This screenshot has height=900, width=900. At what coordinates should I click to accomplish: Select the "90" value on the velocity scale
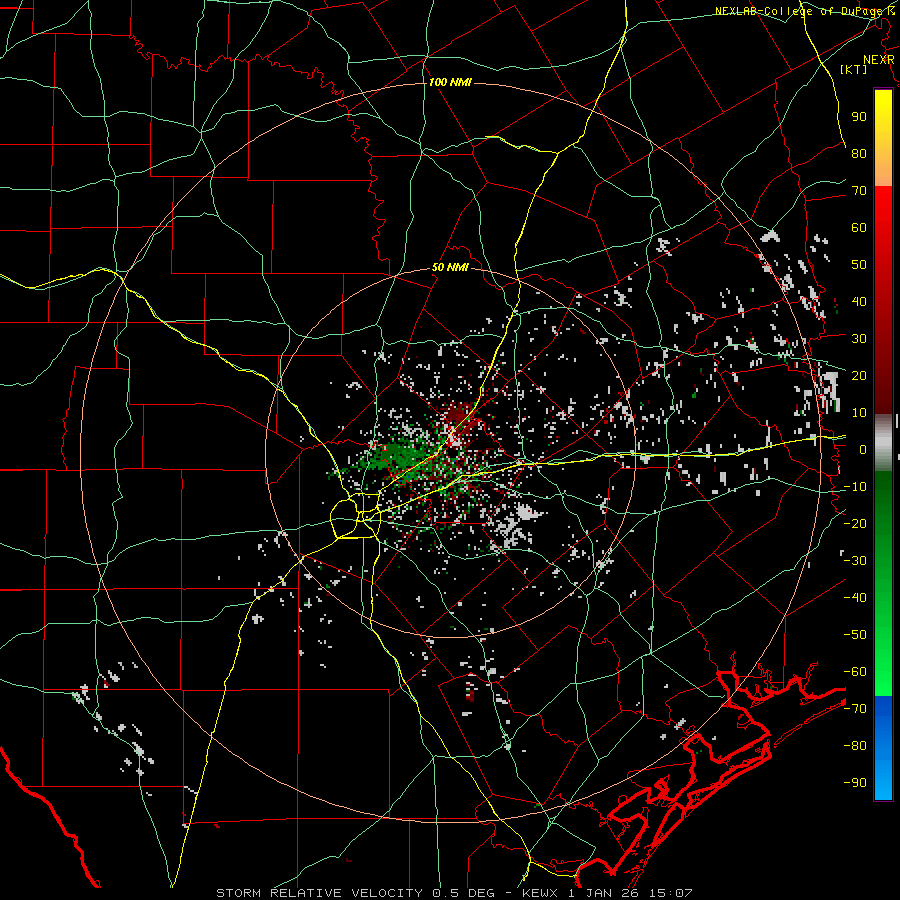pos(859,117)
